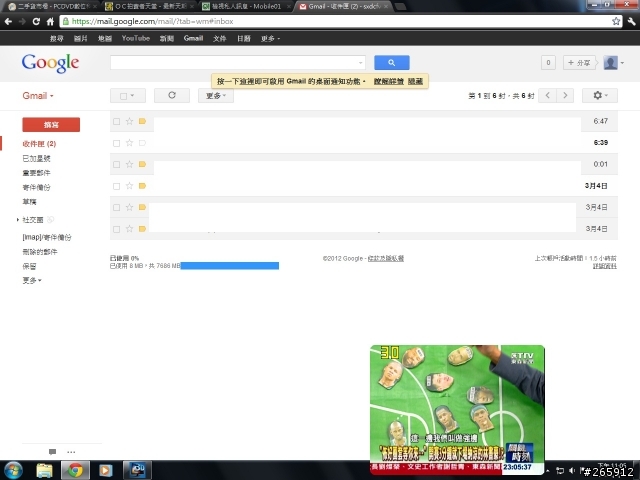
Task: Go to older messages arrow
Action: point(565,96)
